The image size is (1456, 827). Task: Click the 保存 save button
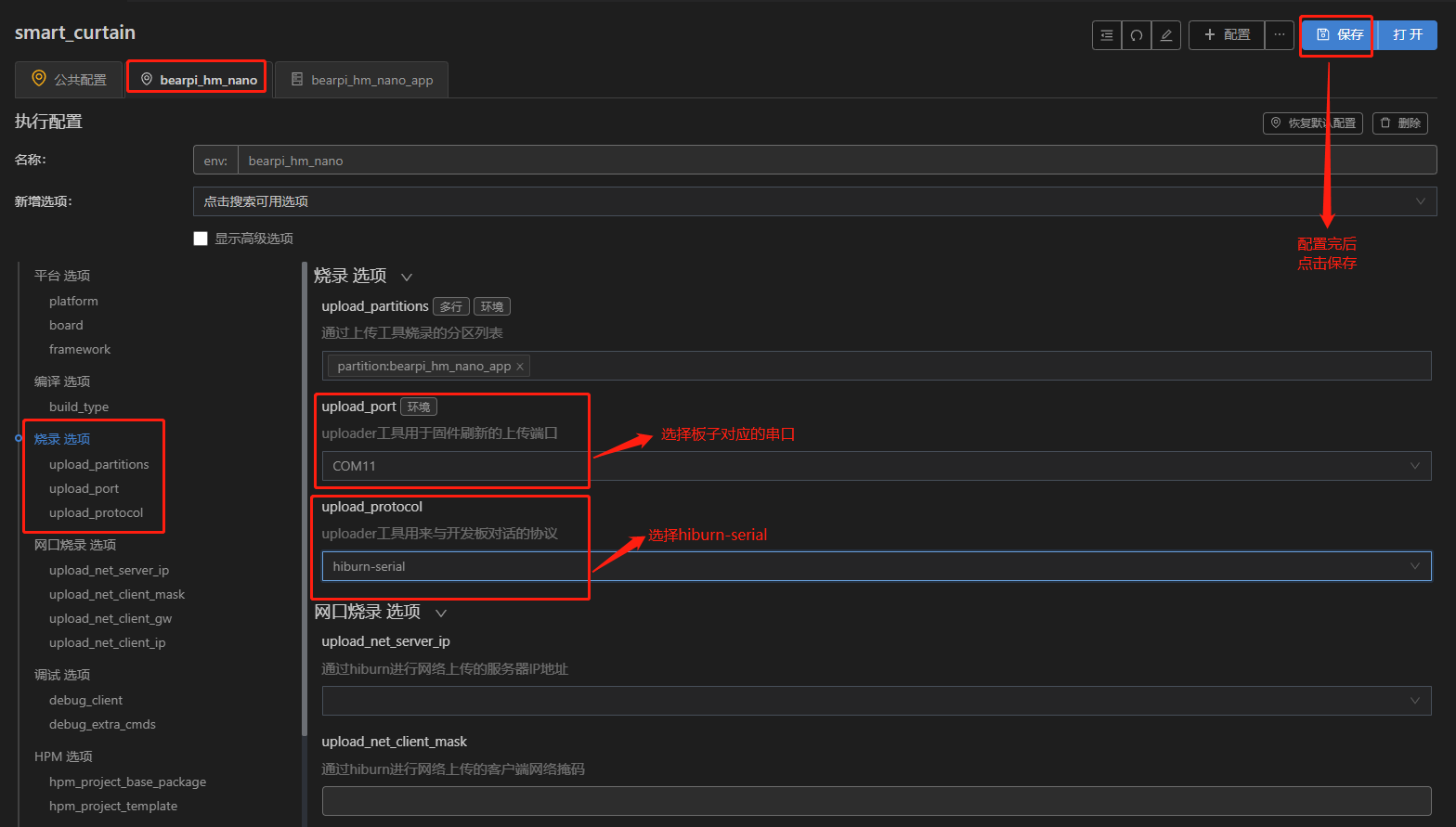(1339, 35)
